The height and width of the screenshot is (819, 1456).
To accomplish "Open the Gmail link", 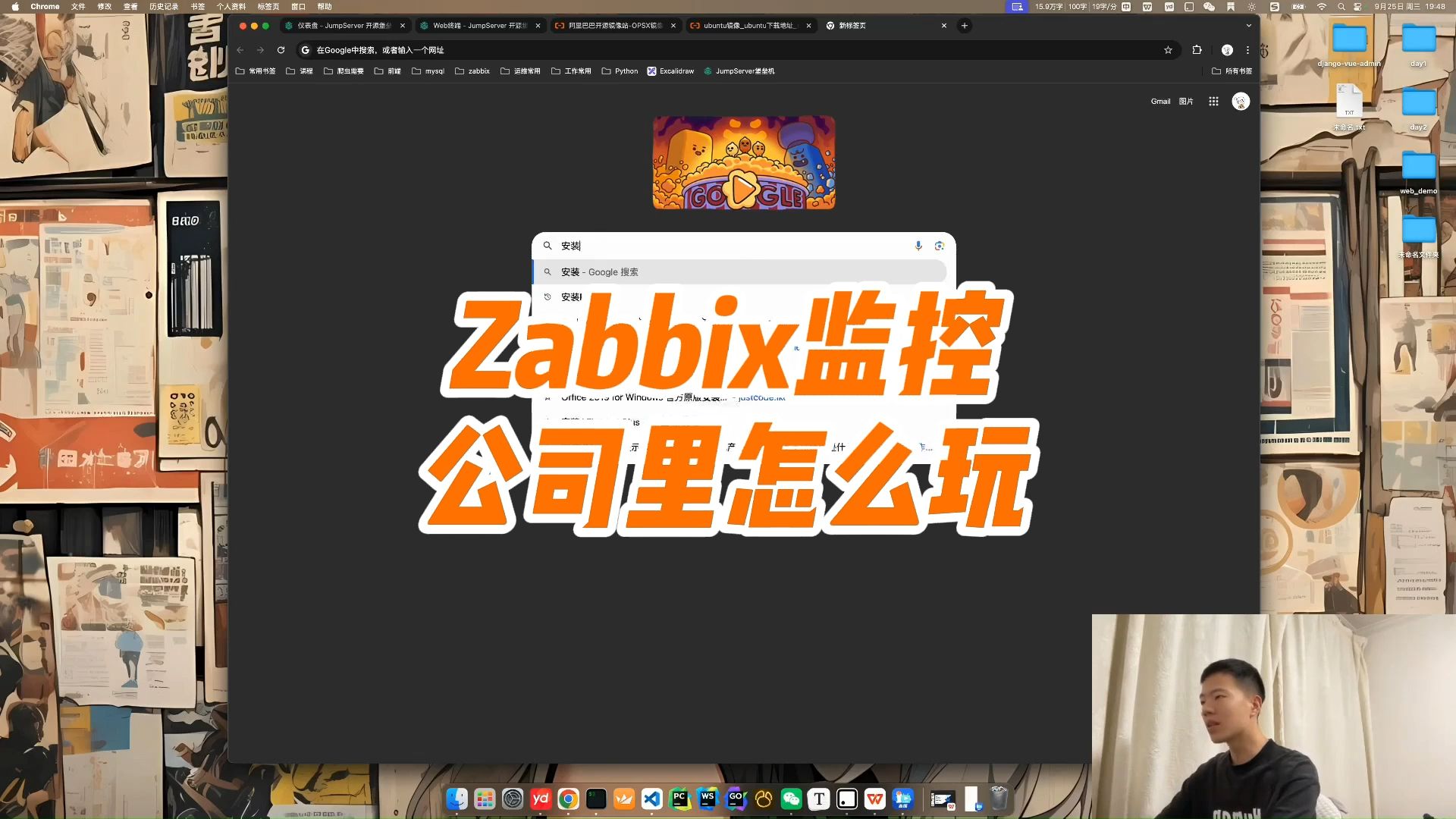I will click(1160, 102).
